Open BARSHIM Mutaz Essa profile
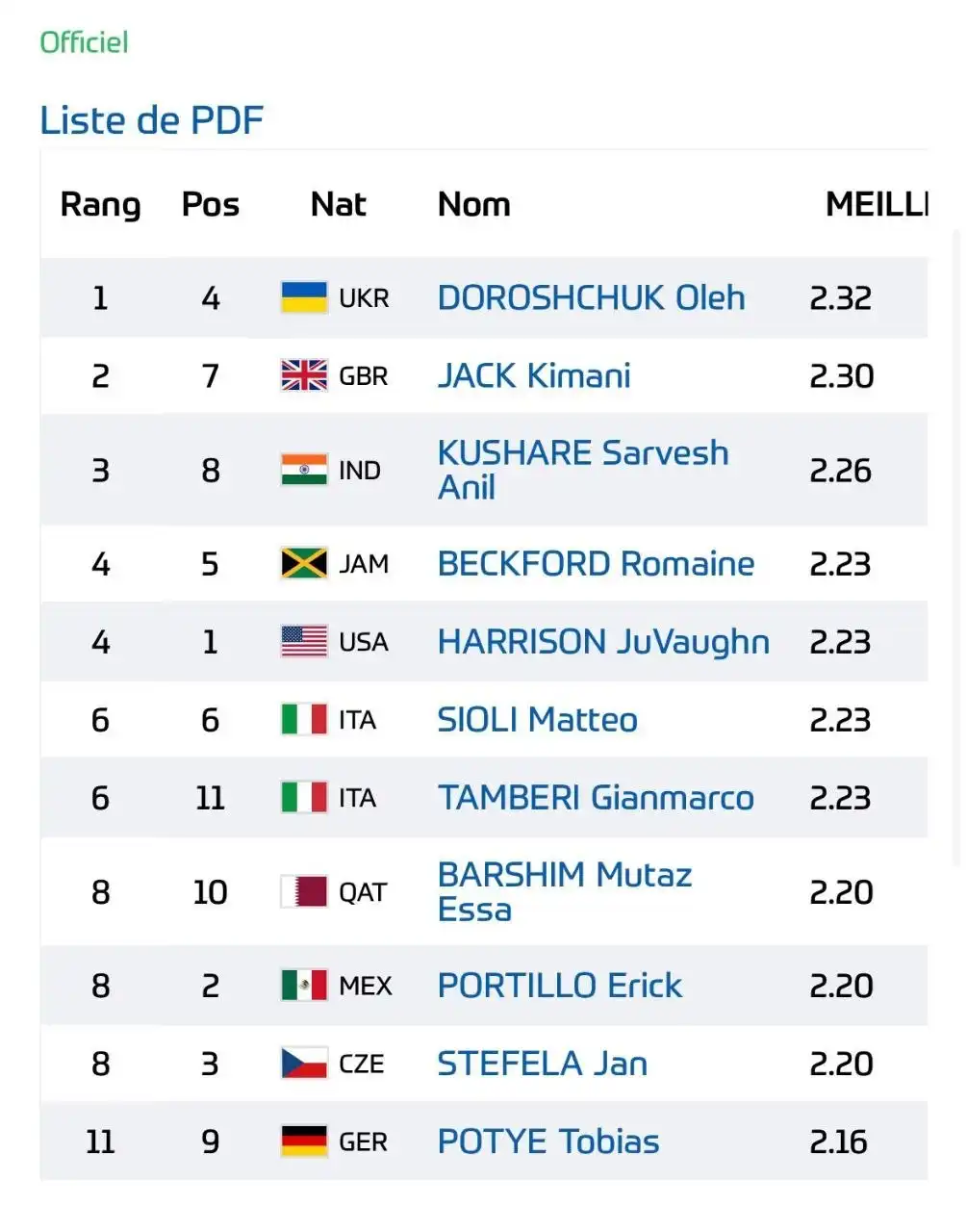The height and width of the screenshot is (1232, 967). 565,891
